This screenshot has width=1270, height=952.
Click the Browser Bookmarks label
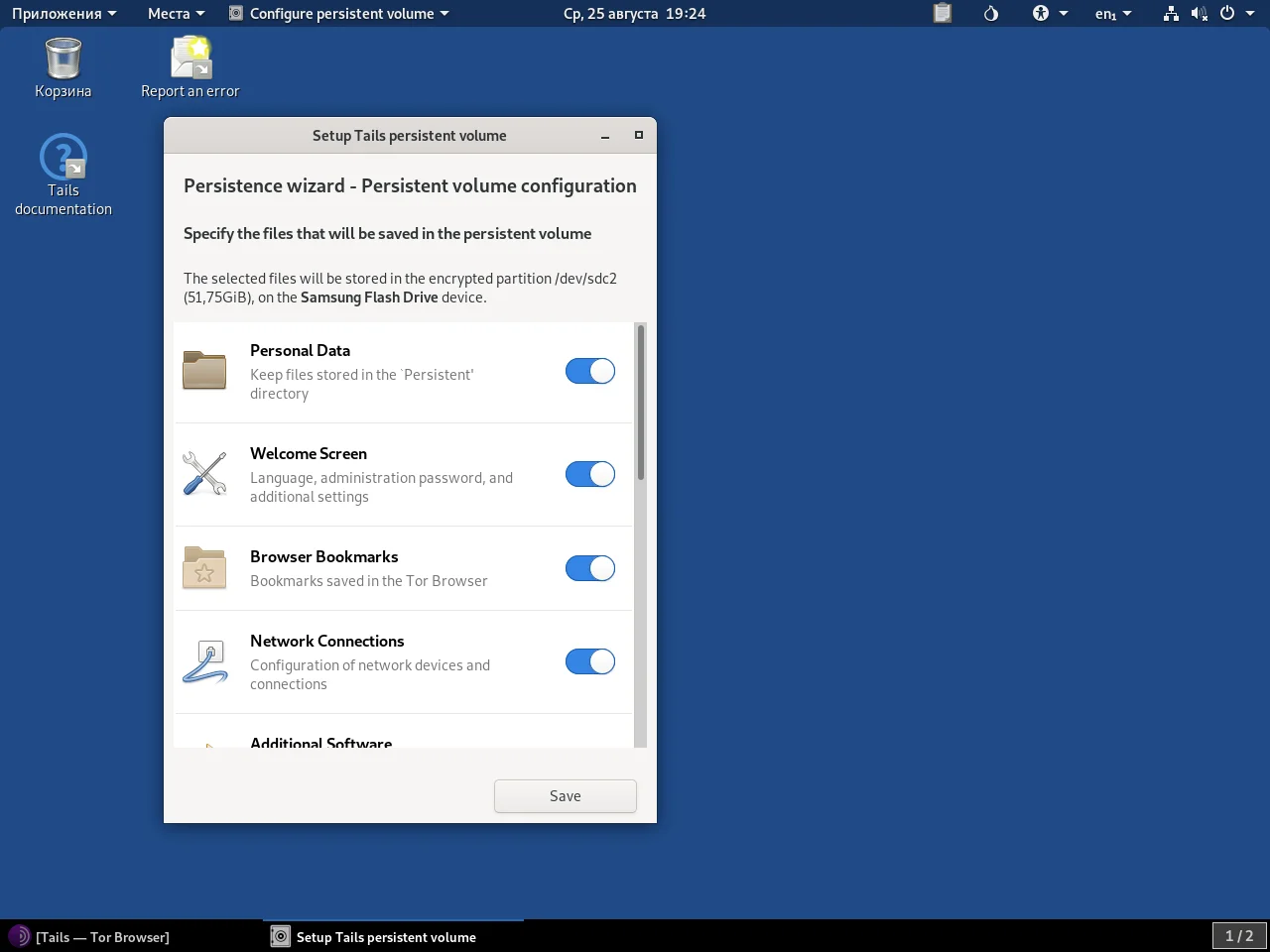click(x=324, y=556)
